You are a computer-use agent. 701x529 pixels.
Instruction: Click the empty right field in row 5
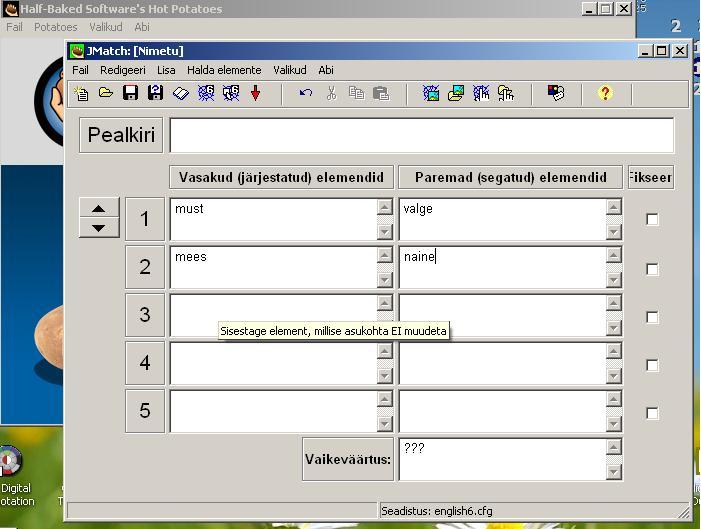503,411
